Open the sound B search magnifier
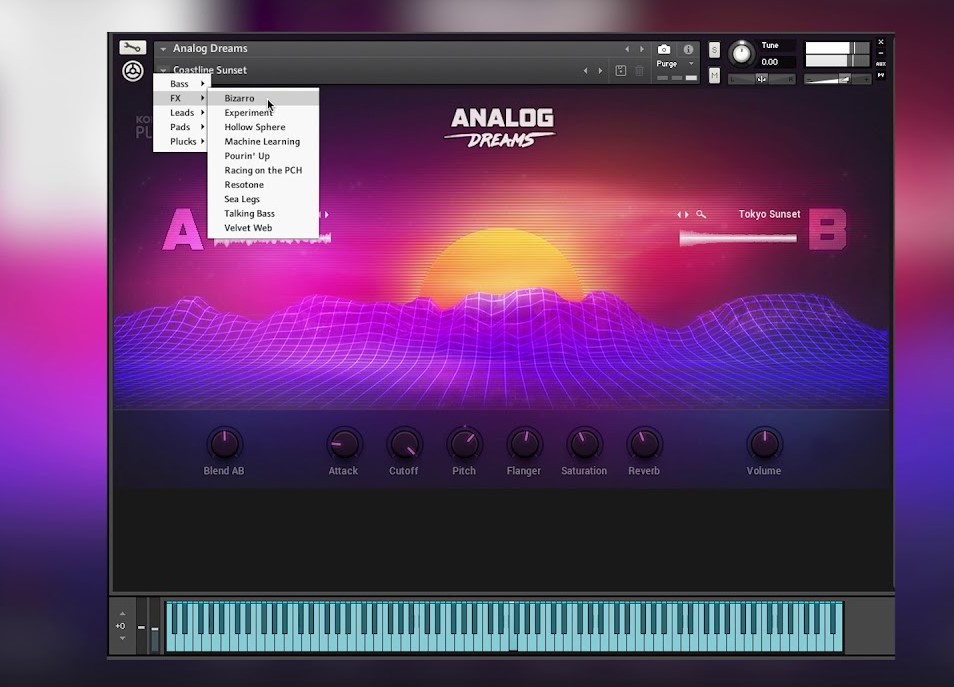This screenshot has width=954, height=687. tap(701, 214)
